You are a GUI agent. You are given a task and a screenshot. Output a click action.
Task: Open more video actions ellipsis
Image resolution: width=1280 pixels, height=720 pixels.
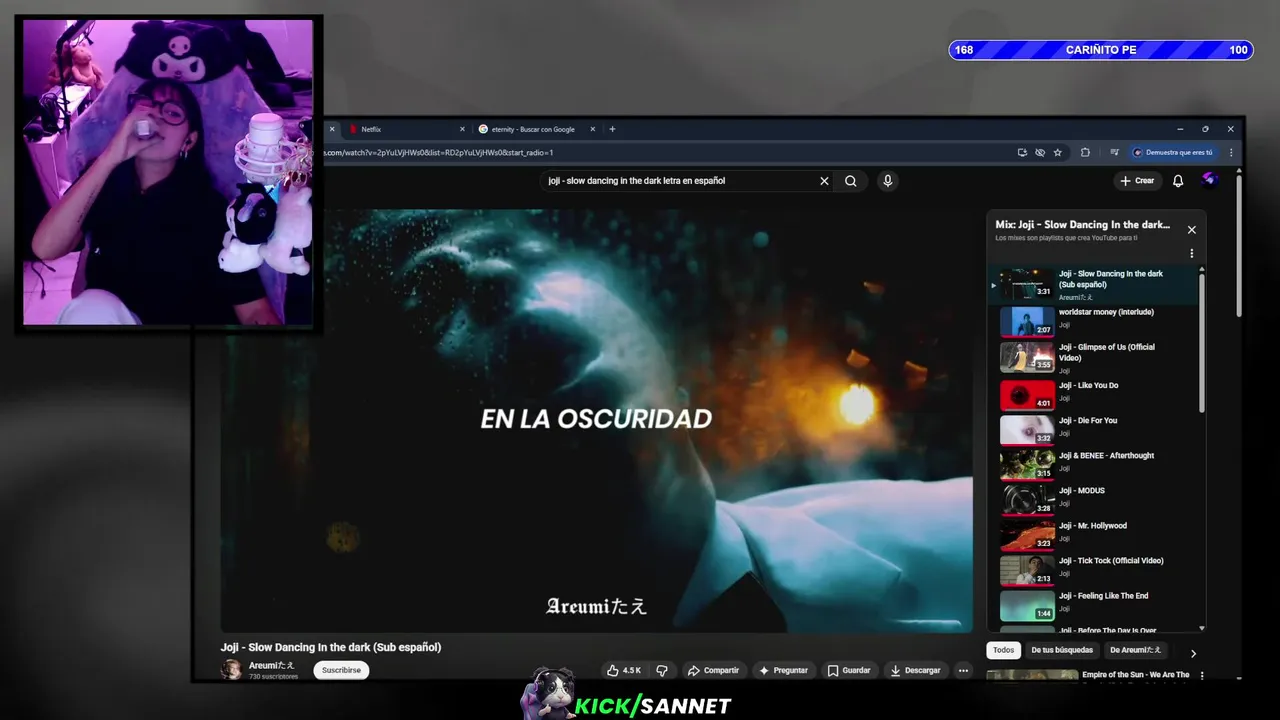point(963,670)
